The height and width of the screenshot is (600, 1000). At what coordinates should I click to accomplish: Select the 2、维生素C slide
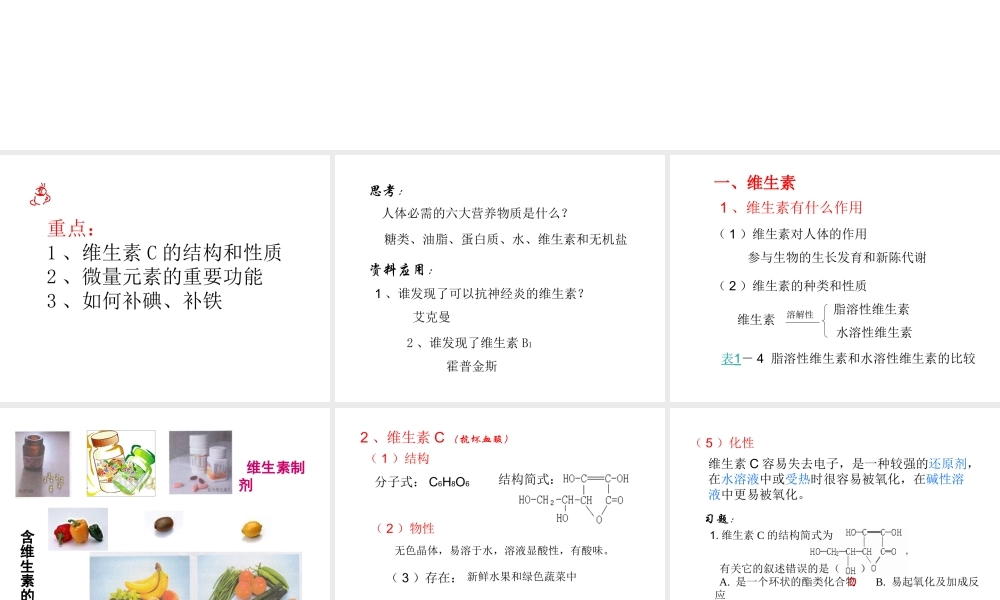498,510
